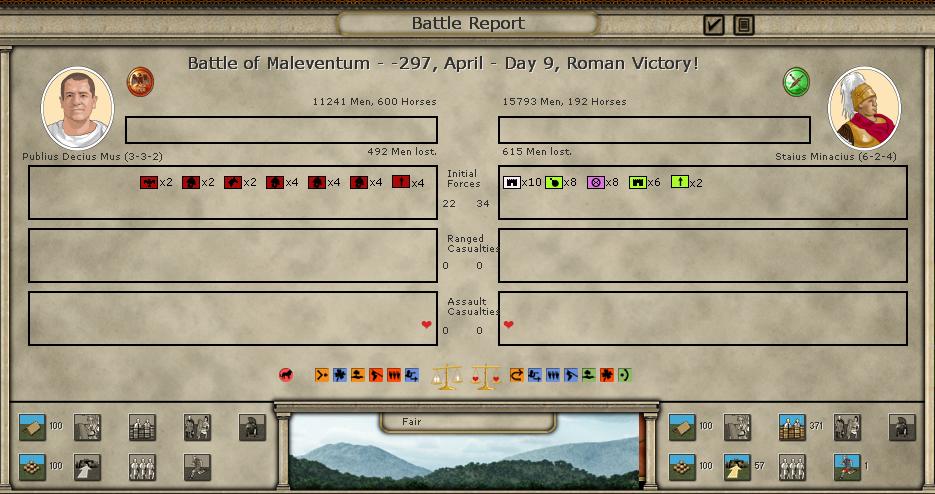Select the purple unit icon labeled x8
Image resolution: width=935 pixels, height=494 pixels.
point(595,182)
